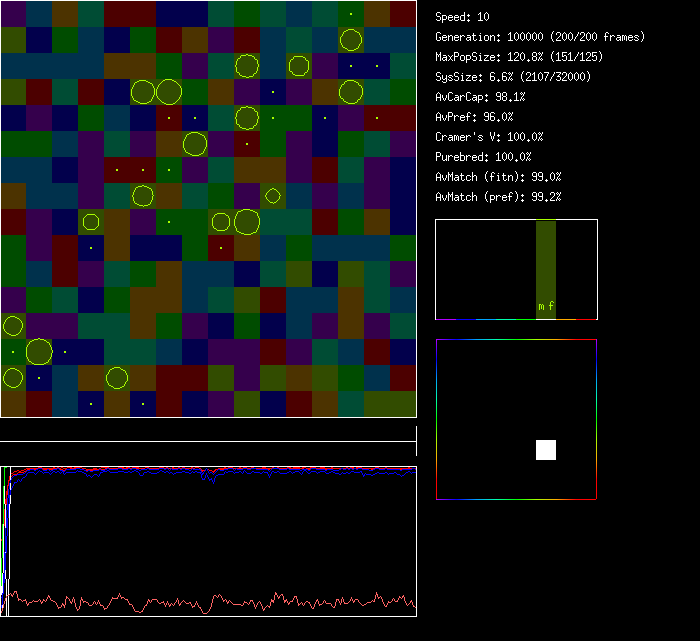
Task: Click the AvMatch (pref) statistic
Action: [x=499, y=197]
